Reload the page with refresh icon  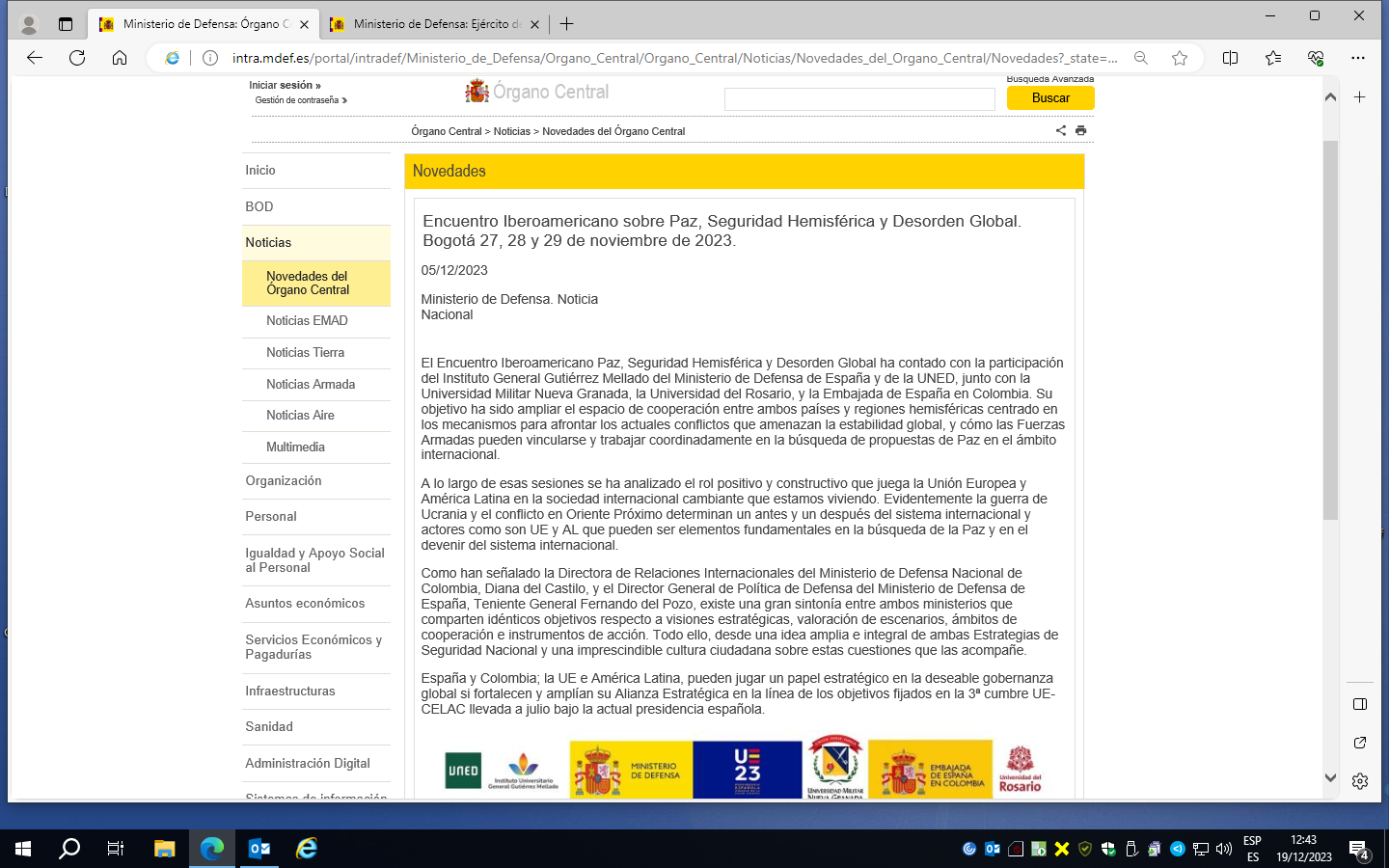[77, 58]
